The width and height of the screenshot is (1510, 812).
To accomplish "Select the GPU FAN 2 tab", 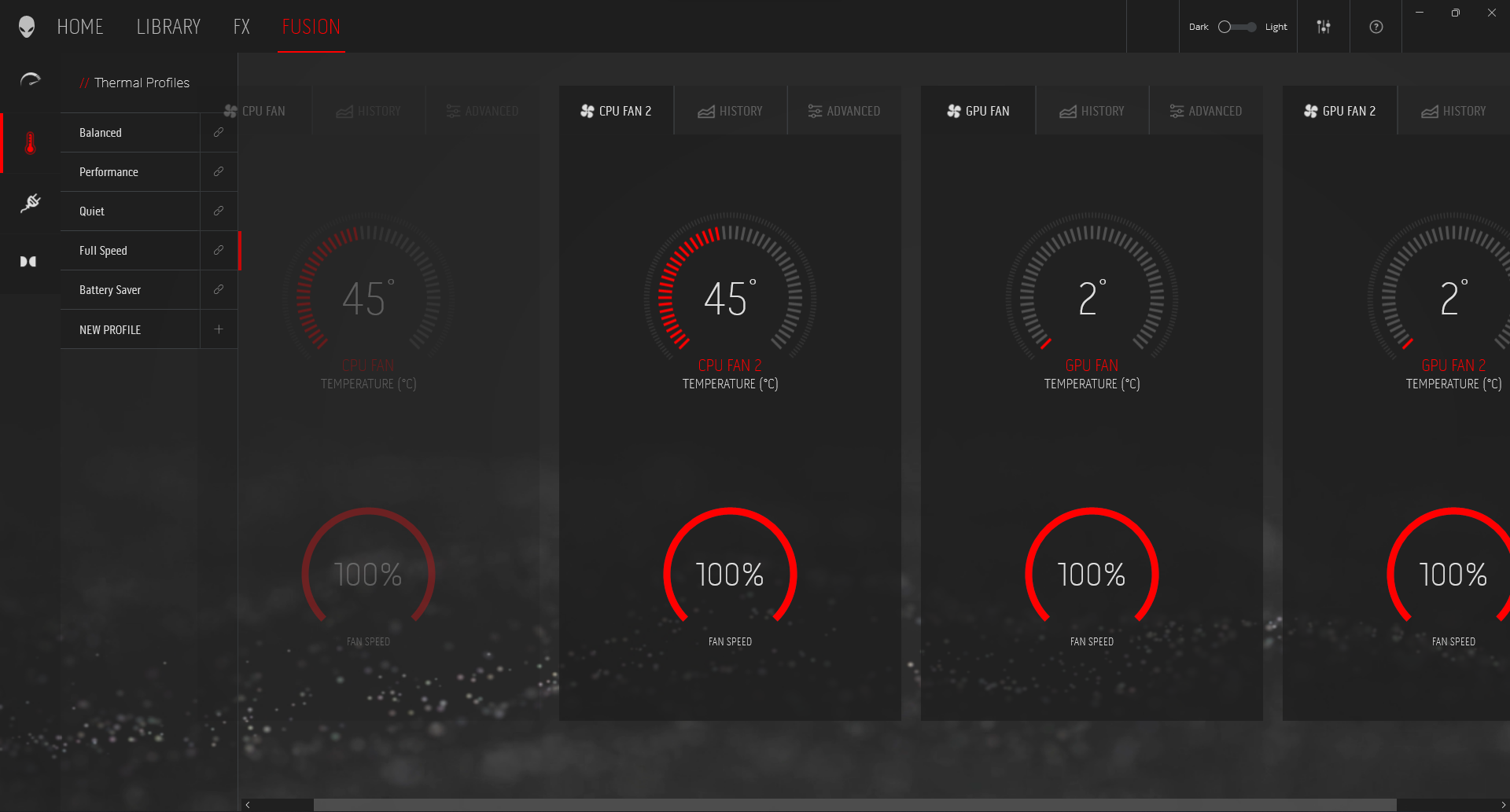I will 1340,111.
